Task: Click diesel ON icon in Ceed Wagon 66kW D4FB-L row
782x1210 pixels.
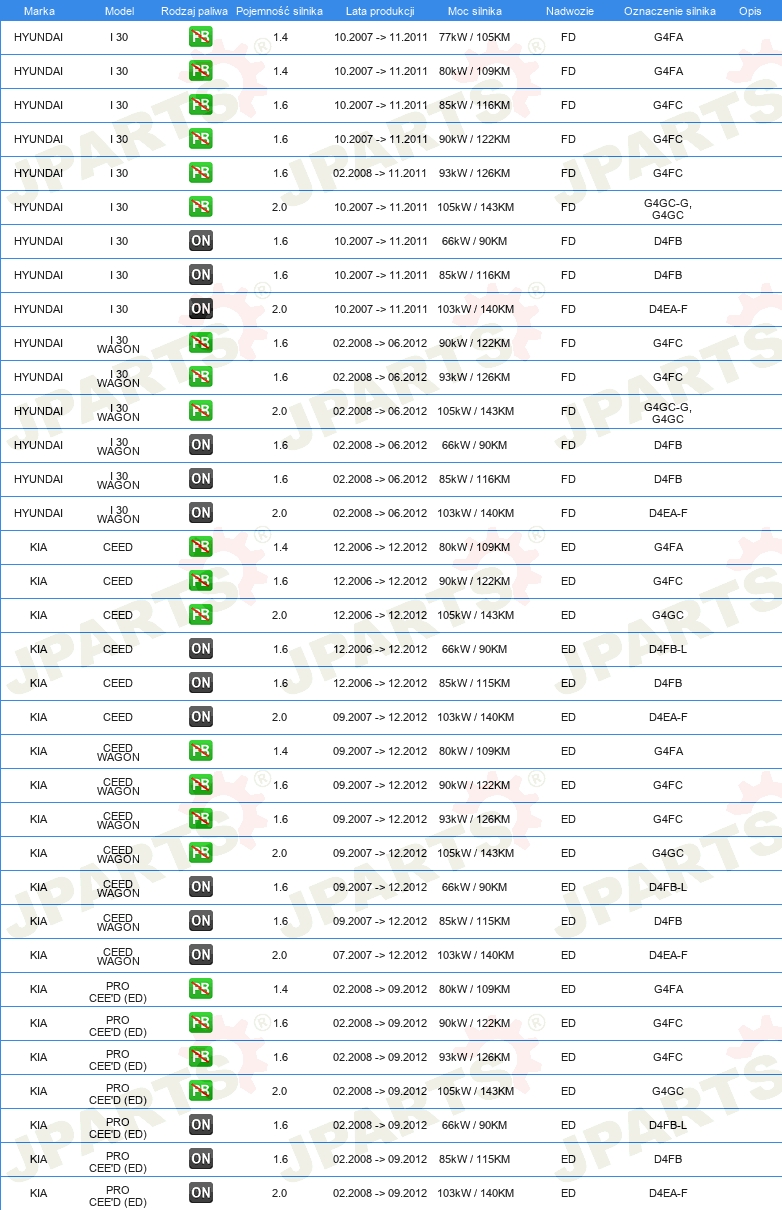Action: pyautogui.click(x=201, y=888)
